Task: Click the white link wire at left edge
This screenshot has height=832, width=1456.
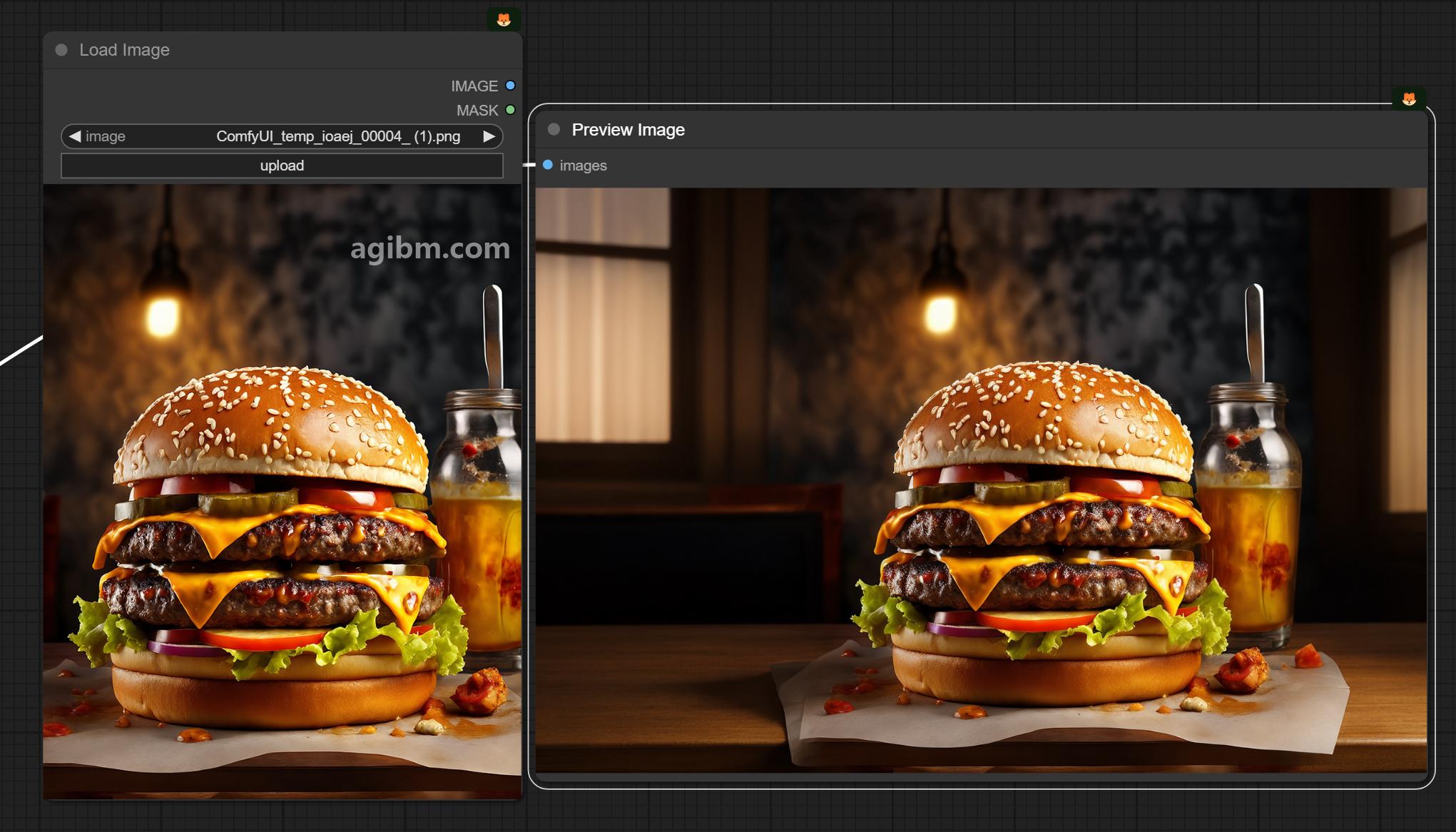Action: pyautogui.click(x=21, y=350)
